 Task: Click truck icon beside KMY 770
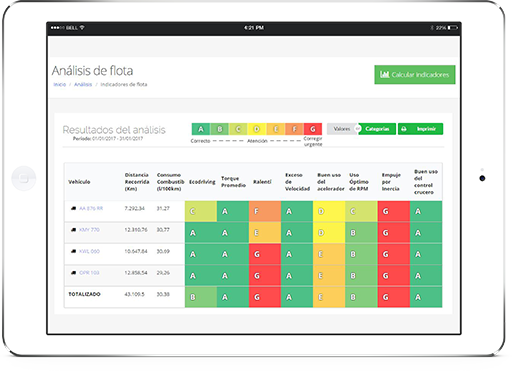click(74, 230)
